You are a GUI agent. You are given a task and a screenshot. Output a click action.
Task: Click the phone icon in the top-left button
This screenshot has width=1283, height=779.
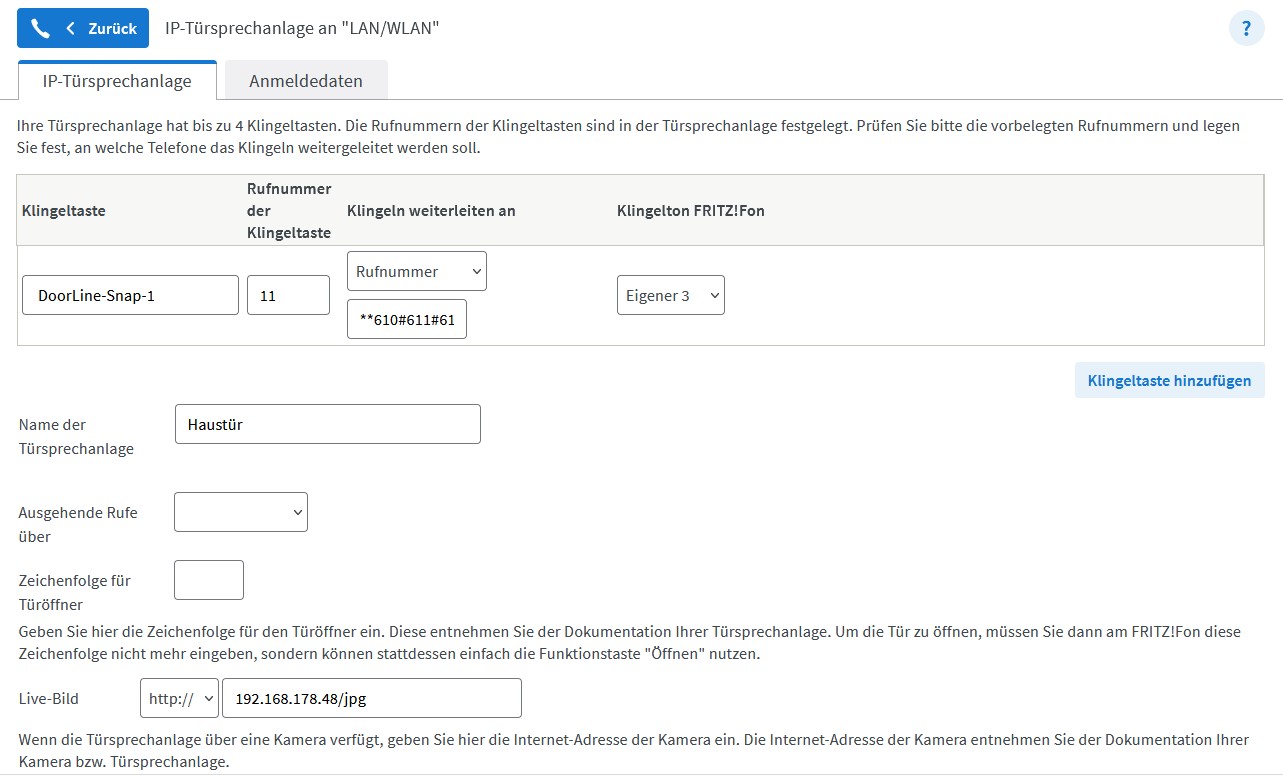click(40, 28)
